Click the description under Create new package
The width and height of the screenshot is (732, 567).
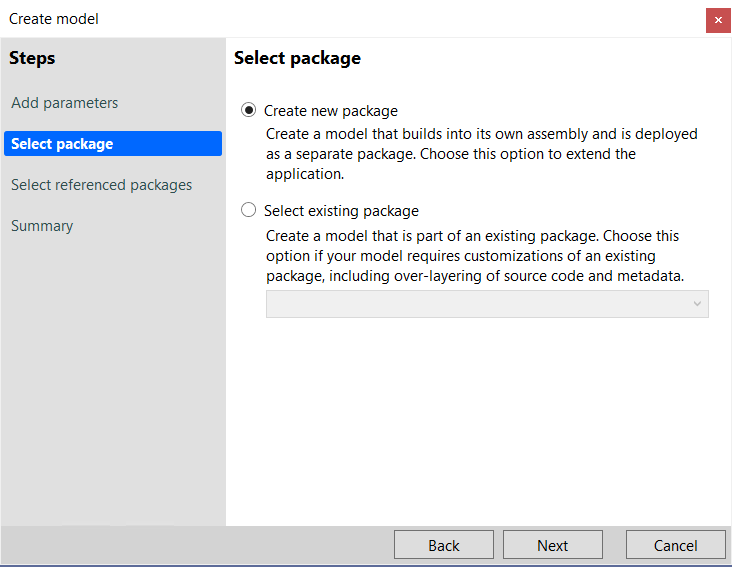pos(481,154)
